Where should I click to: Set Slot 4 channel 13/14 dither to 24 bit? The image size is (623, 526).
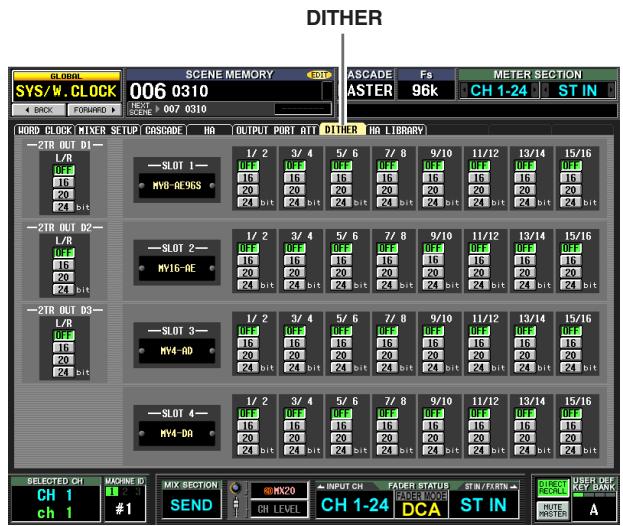coord(525,451)
